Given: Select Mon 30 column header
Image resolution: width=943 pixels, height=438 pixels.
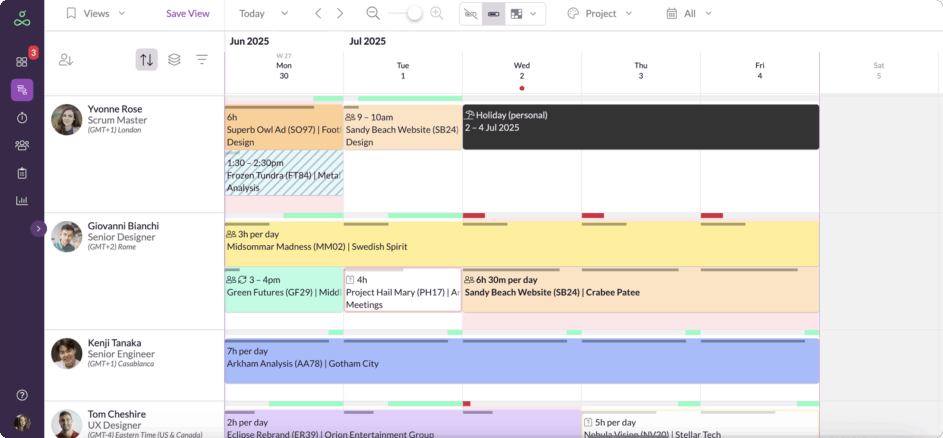Looking at the screenshot, I should (284, 70).
